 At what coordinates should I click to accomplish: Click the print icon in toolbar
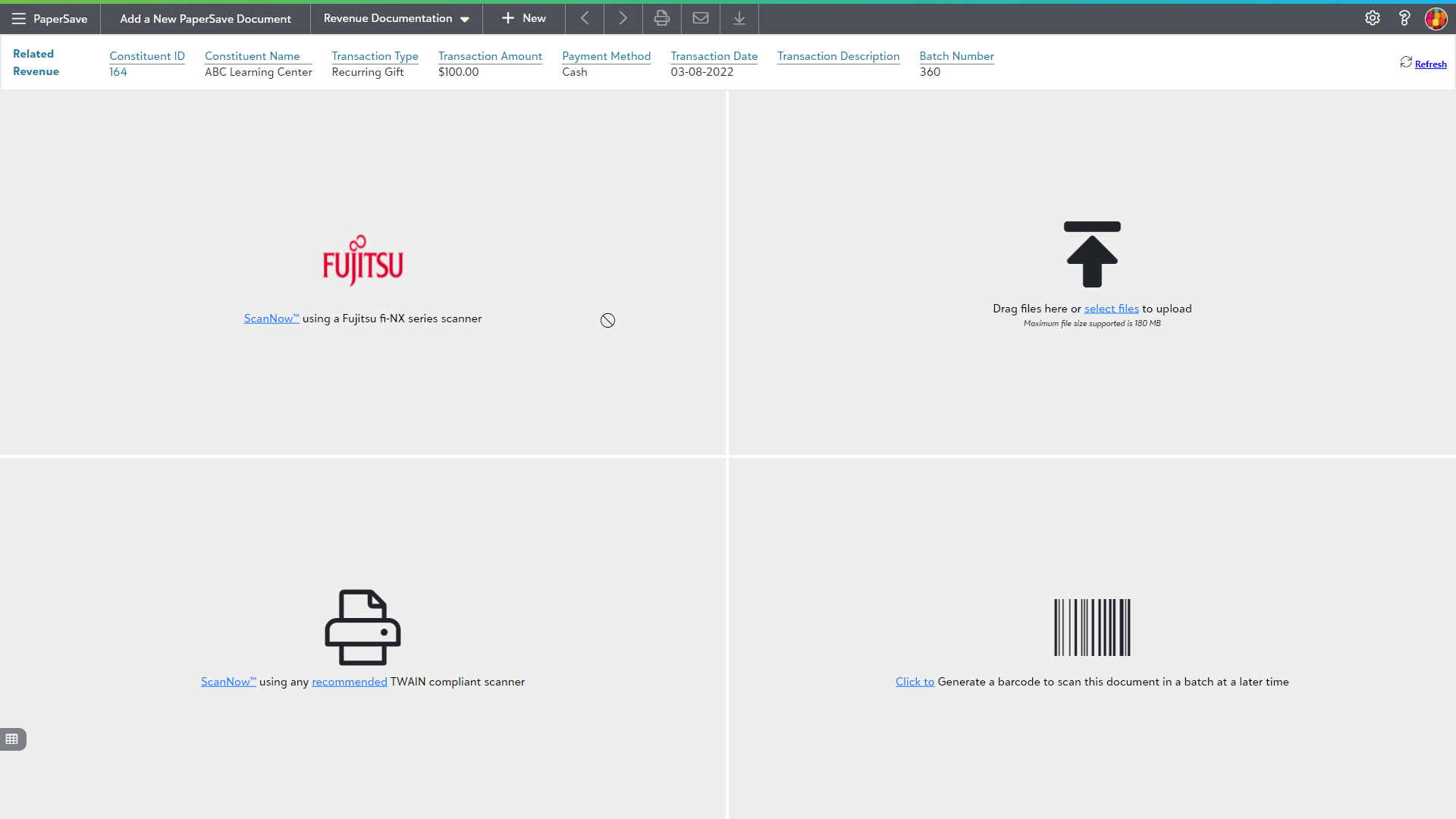coord(661,18)
